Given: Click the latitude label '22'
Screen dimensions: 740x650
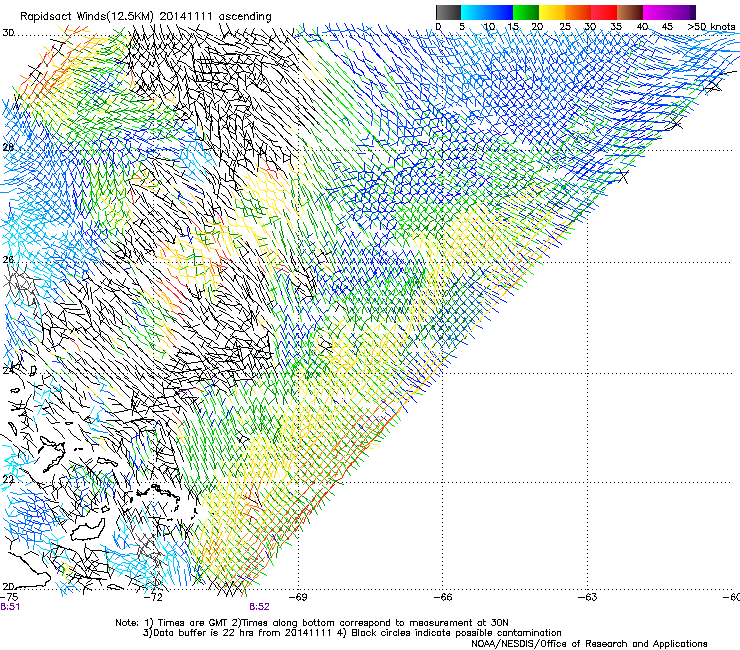Looking at the screenshot, I should coord(8,479).
